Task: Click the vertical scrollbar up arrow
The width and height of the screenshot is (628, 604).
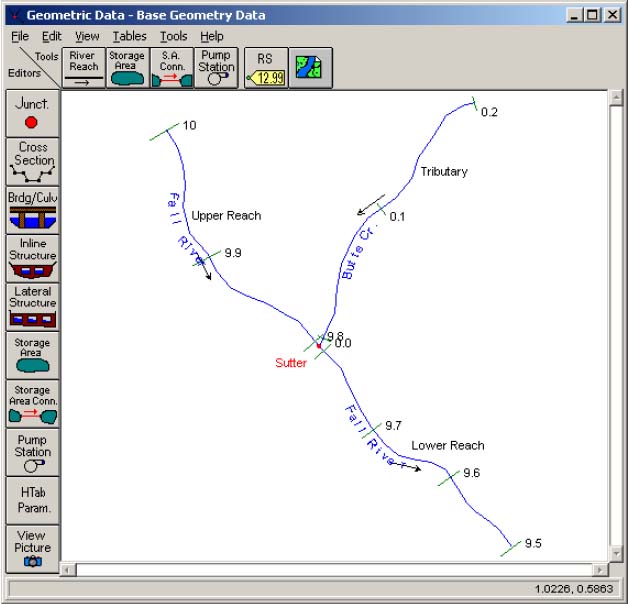Action: (616, 99)
